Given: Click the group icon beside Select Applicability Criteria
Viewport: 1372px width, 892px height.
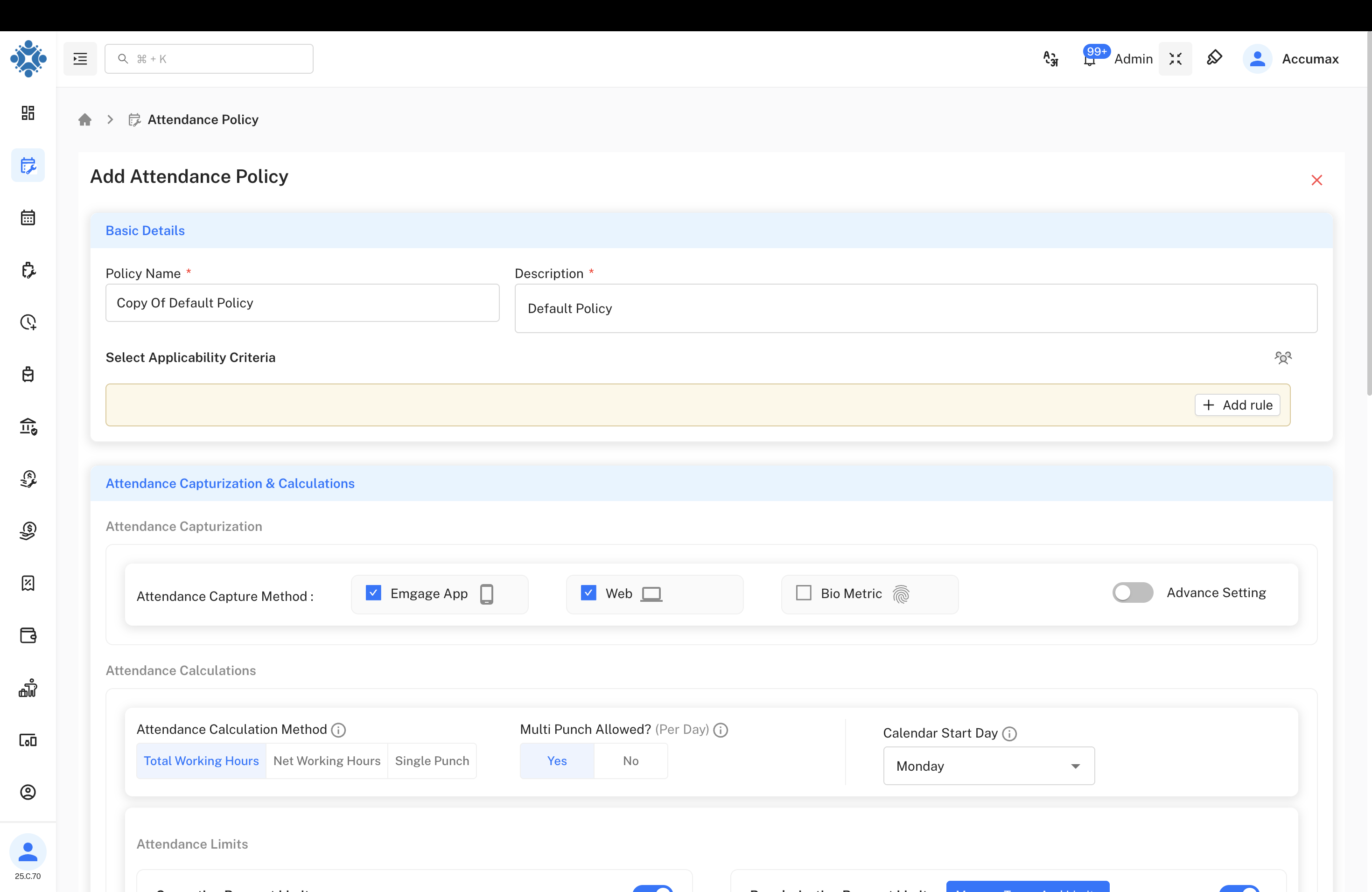Looking at the screenshot, I should tap(1283, 357).
